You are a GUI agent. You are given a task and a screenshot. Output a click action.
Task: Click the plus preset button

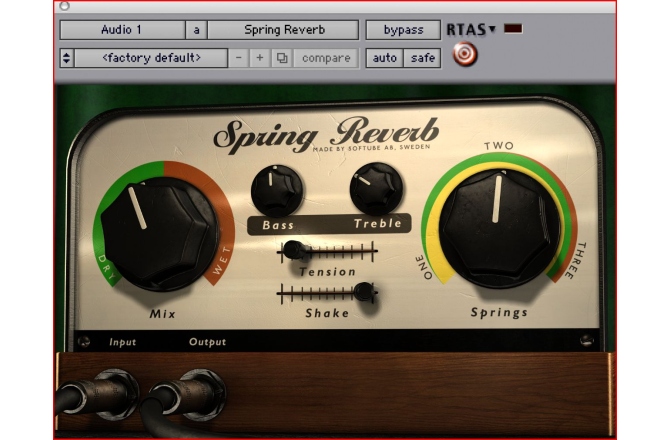pyautogui.click(x=260, y=58)
